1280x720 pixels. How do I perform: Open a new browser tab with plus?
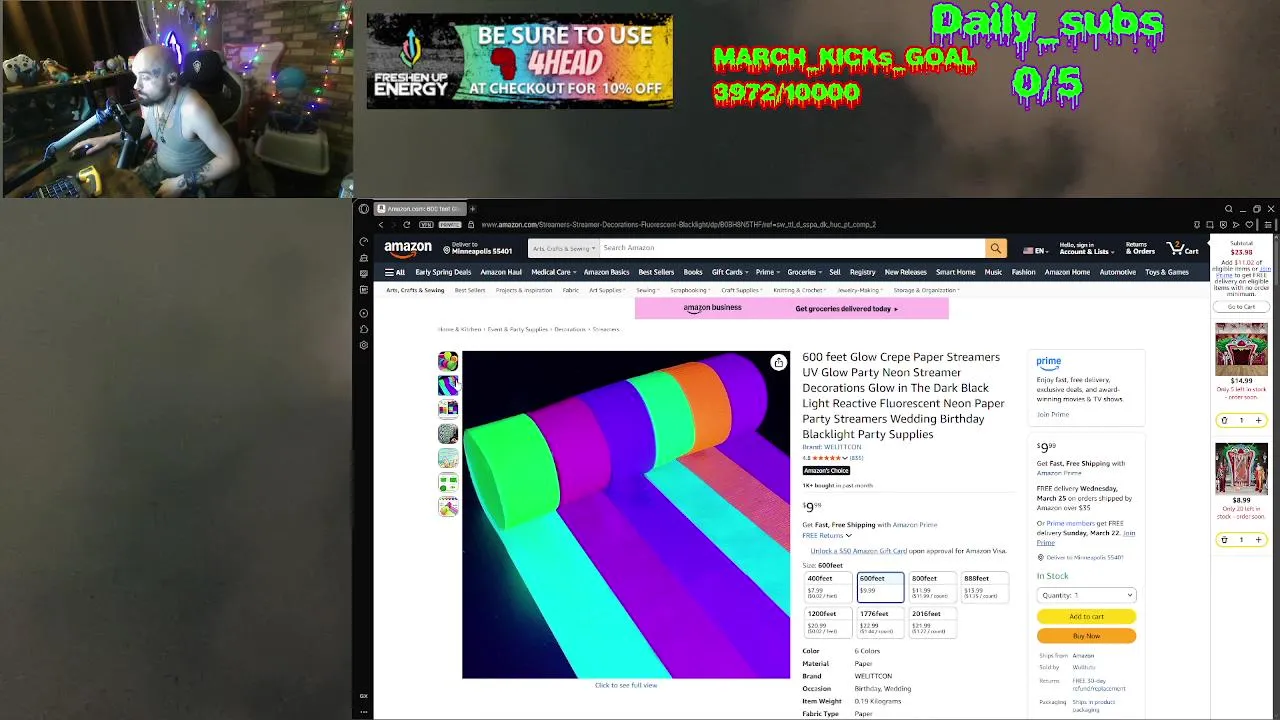click(x=472, y=209)
